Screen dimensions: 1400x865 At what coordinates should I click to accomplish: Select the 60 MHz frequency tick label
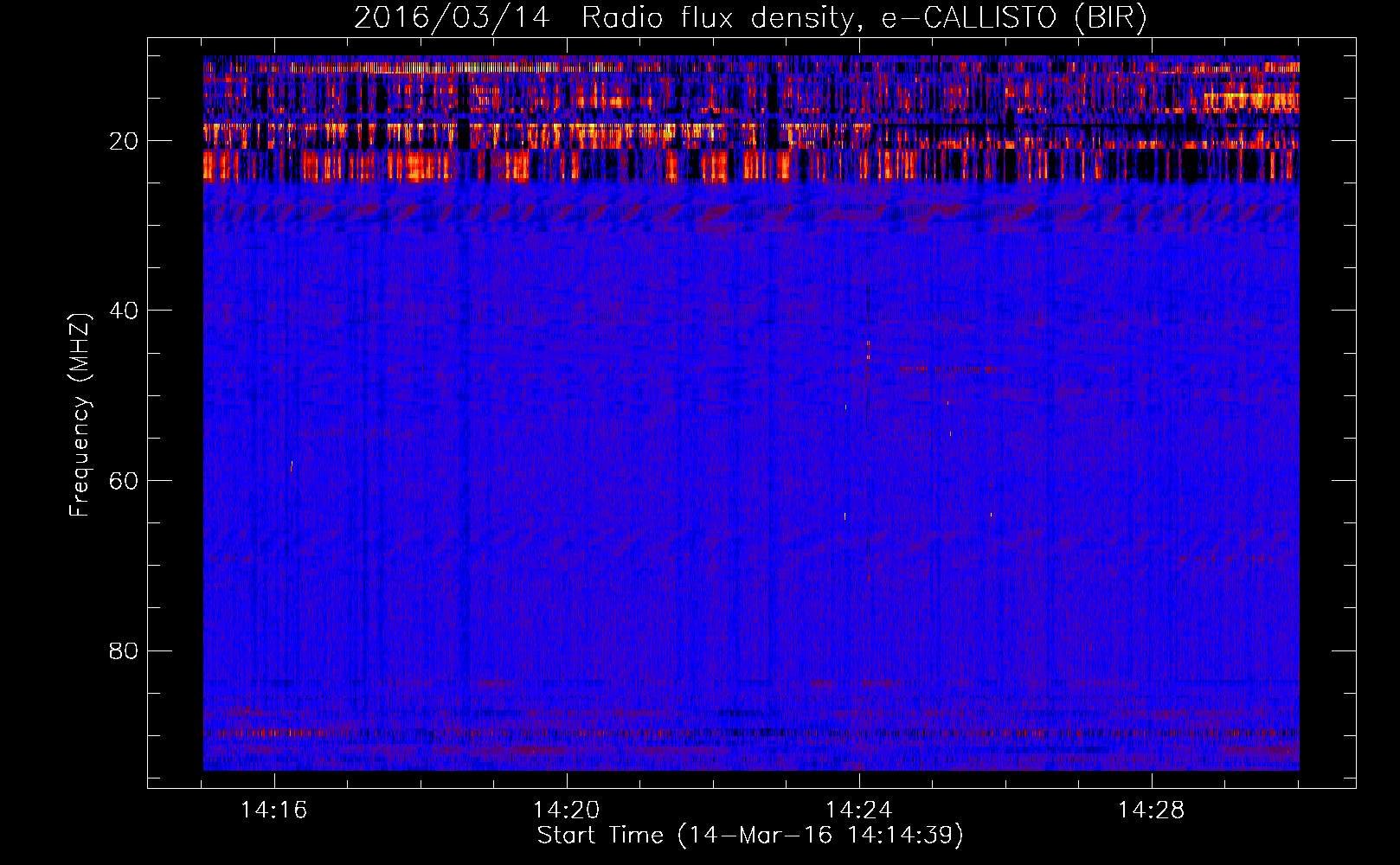click(125, 481)
